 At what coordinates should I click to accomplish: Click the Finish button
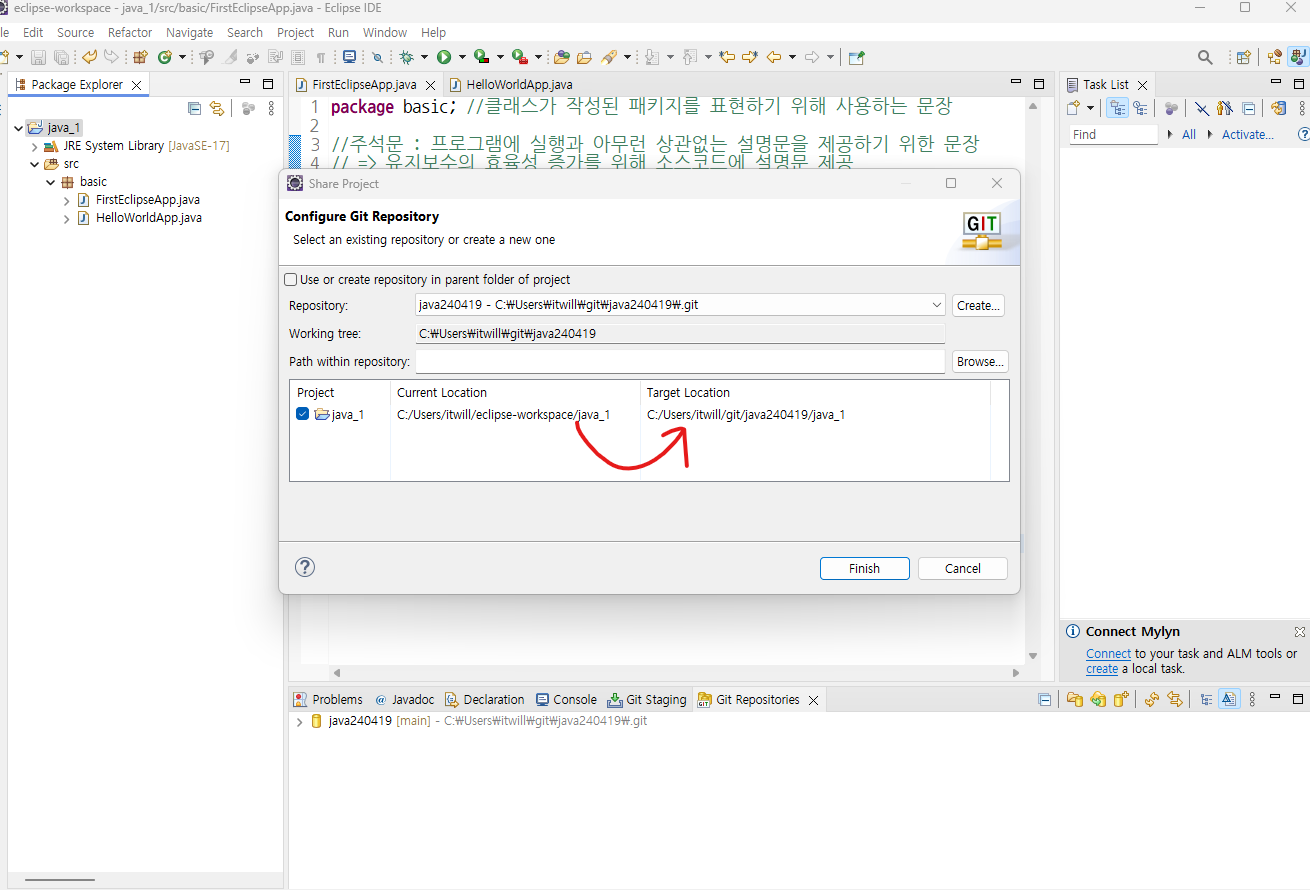pyautogui.click(x=864, y=568)
